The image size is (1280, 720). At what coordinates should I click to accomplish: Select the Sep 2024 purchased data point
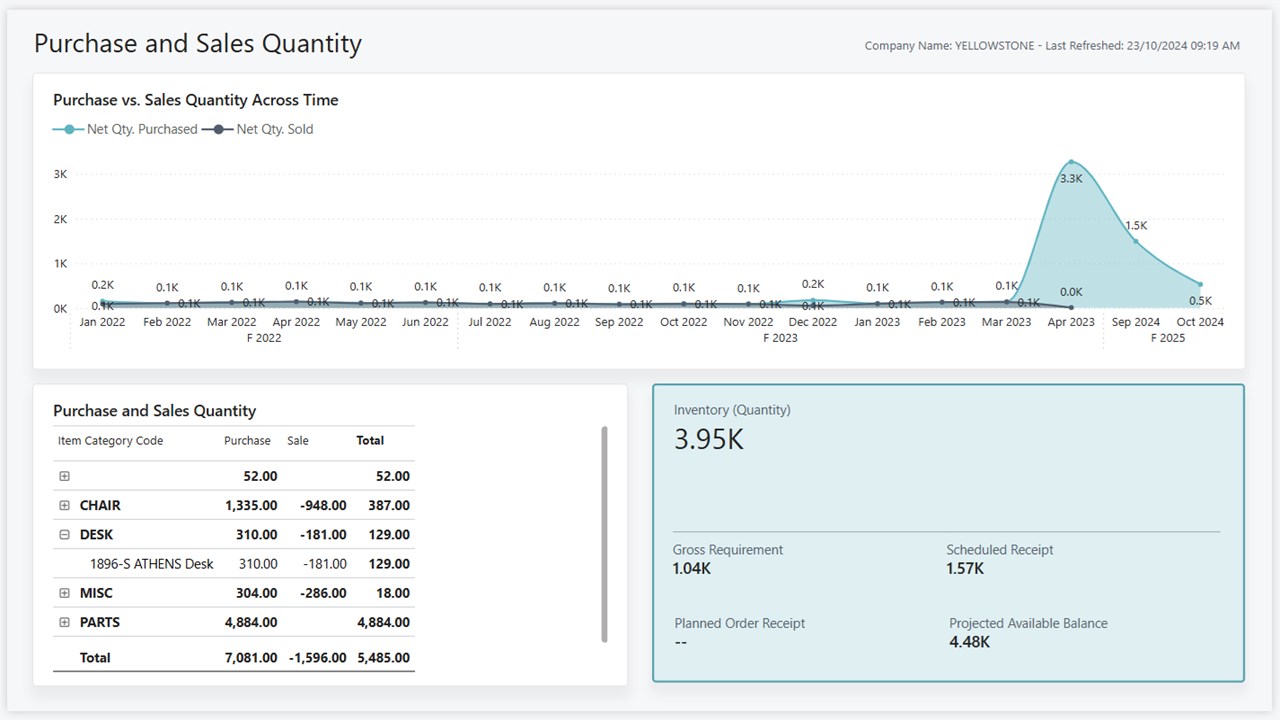[x=1135, y=241]
